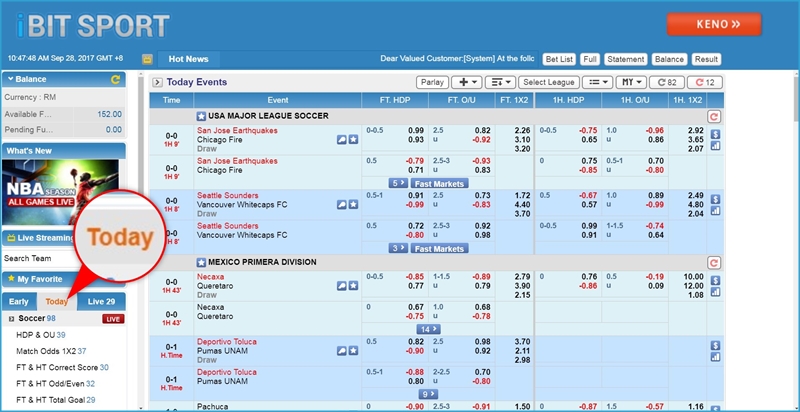Open the MY odds type dropdown

pyautogui.click(x=630, y=82)
